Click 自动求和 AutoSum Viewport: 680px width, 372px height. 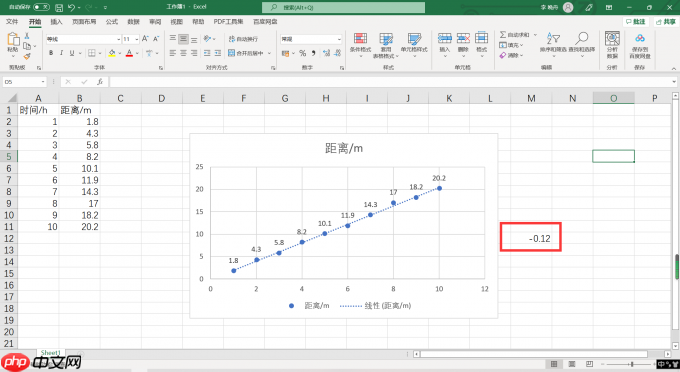pyautogui.click(x=515, y=35)
